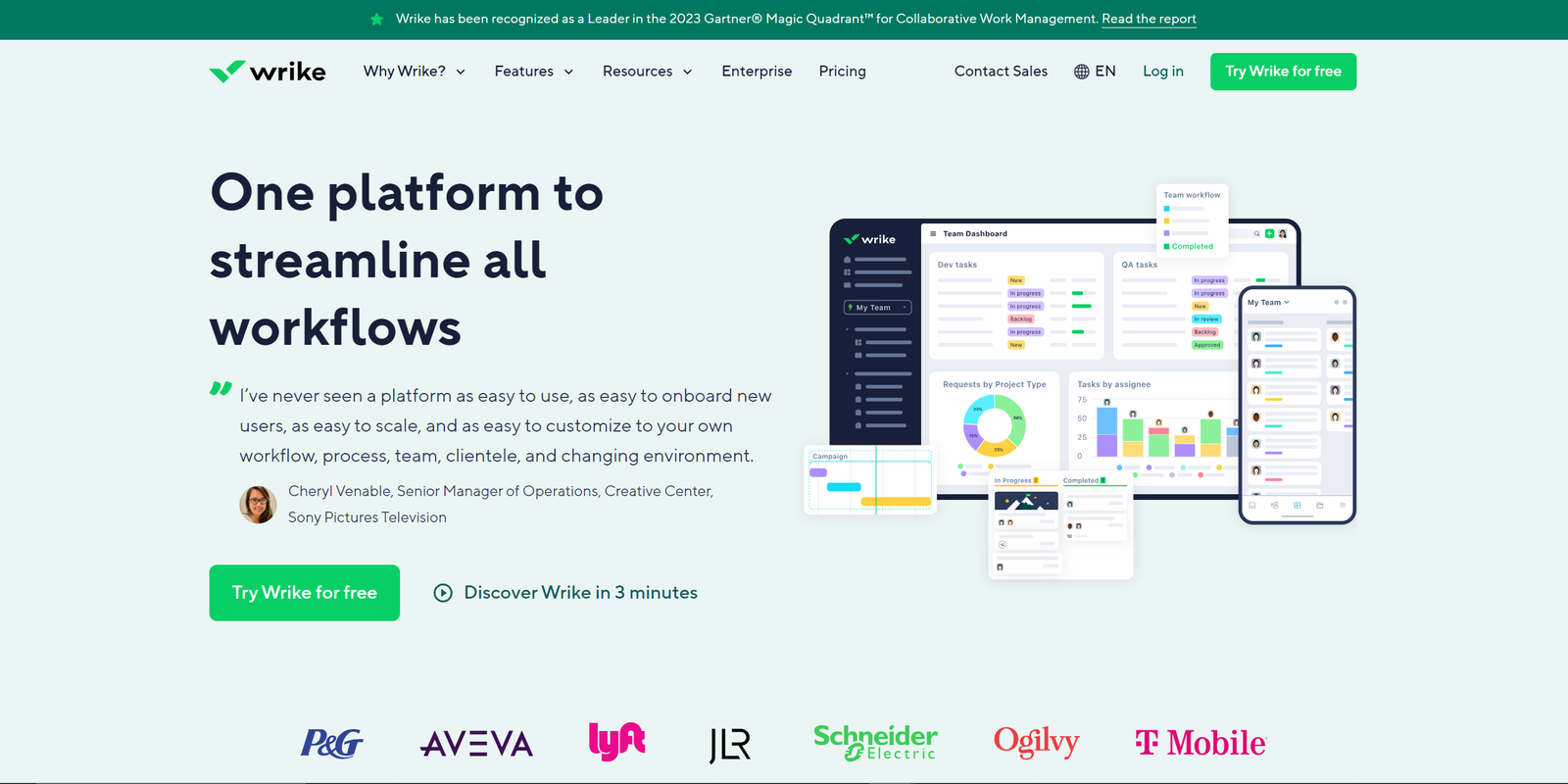Click the 'One platform to streamline all workflows' heading
Screen dimensions: 1568x784
pyautogui.click(x=407, y=260)
